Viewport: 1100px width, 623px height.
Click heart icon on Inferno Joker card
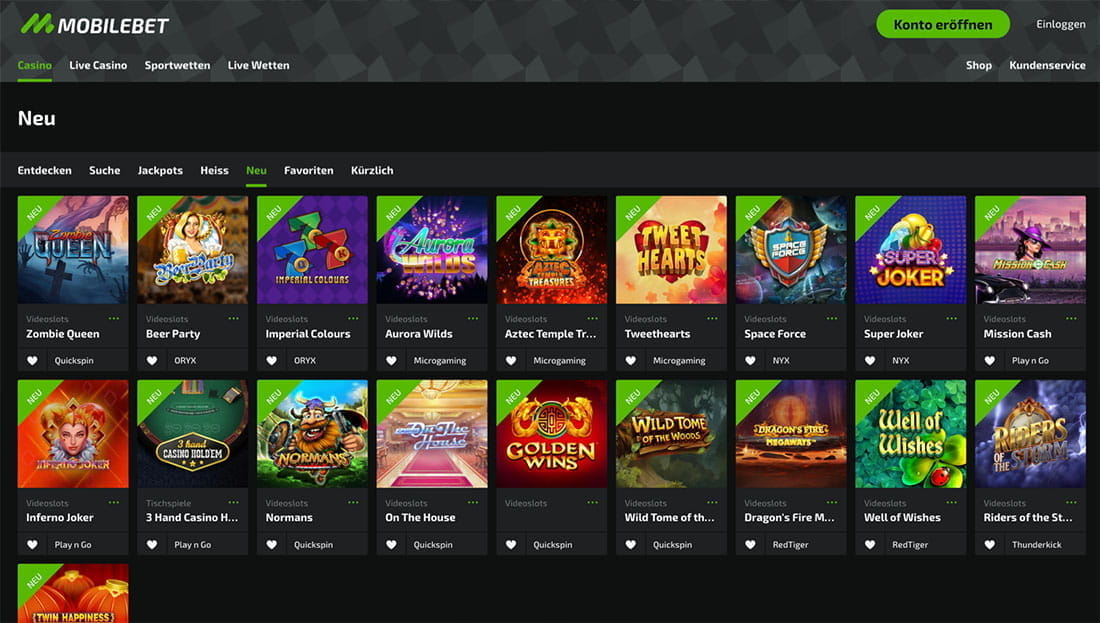coord(32,544)
